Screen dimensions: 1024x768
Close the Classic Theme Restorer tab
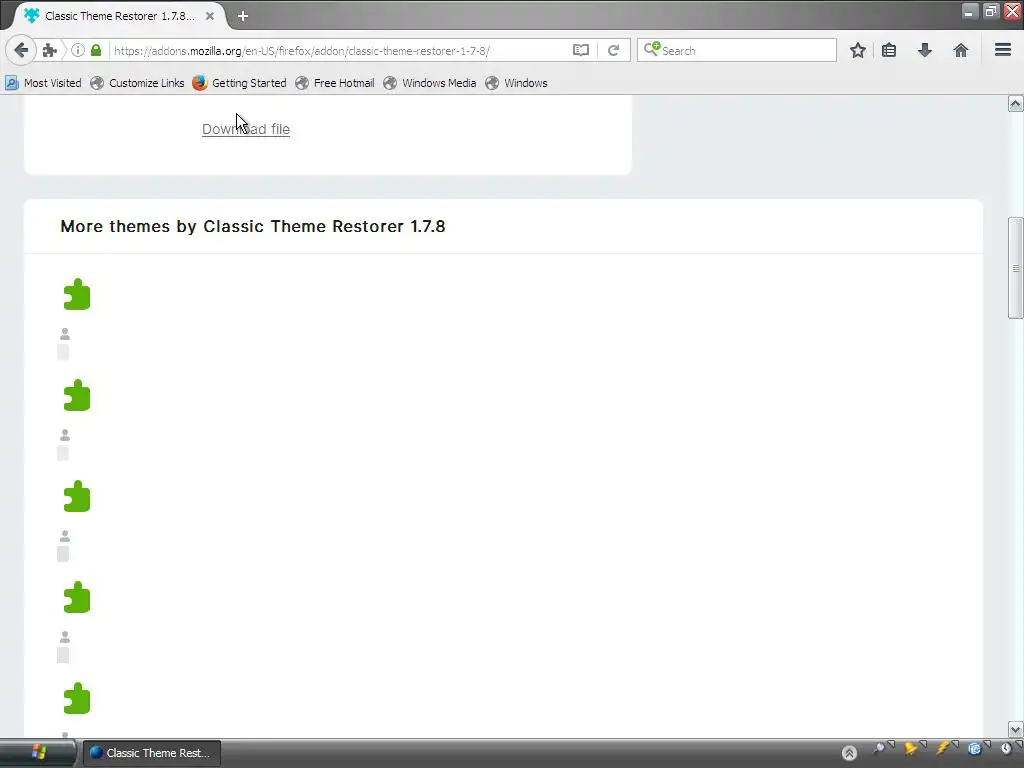pos(210,16)
